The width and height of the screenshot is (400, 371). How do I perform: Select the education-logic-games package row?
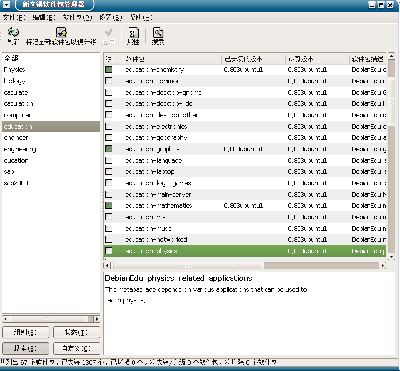pos(245,183)
